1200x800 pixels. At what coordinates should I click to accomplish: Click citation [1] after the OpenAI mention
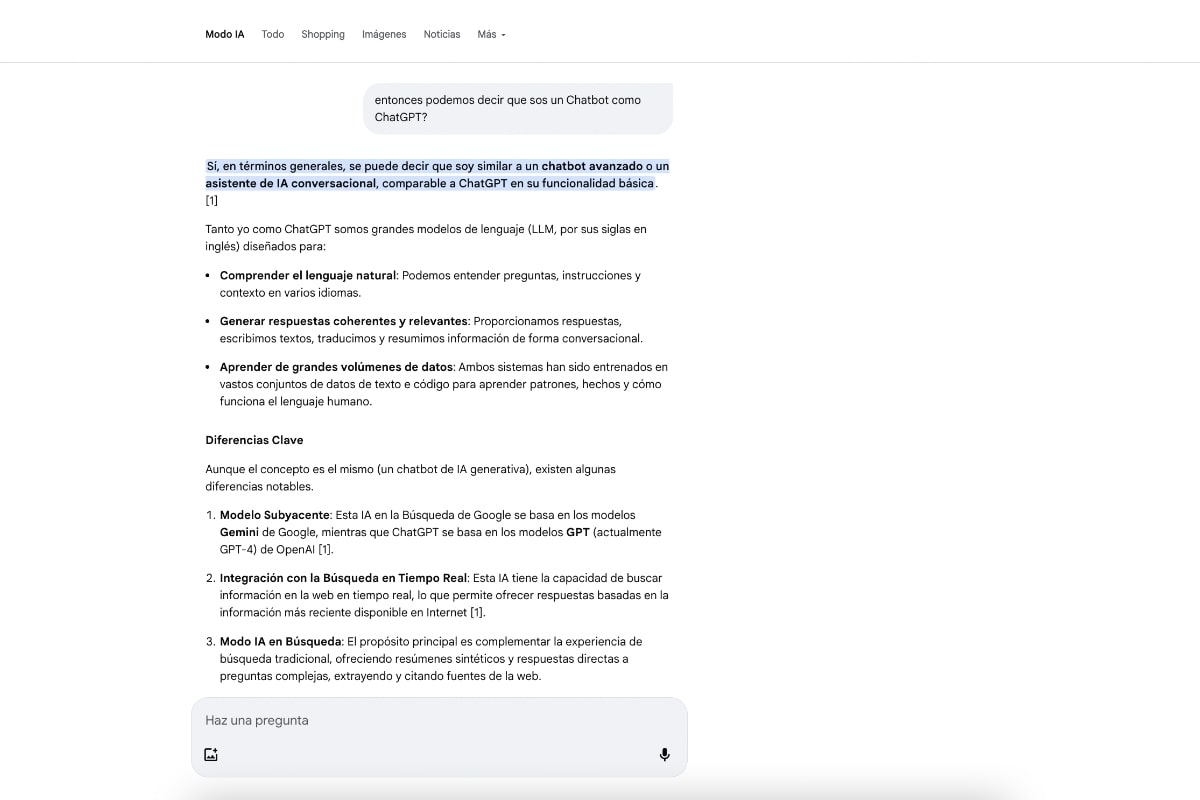(325, 549)
